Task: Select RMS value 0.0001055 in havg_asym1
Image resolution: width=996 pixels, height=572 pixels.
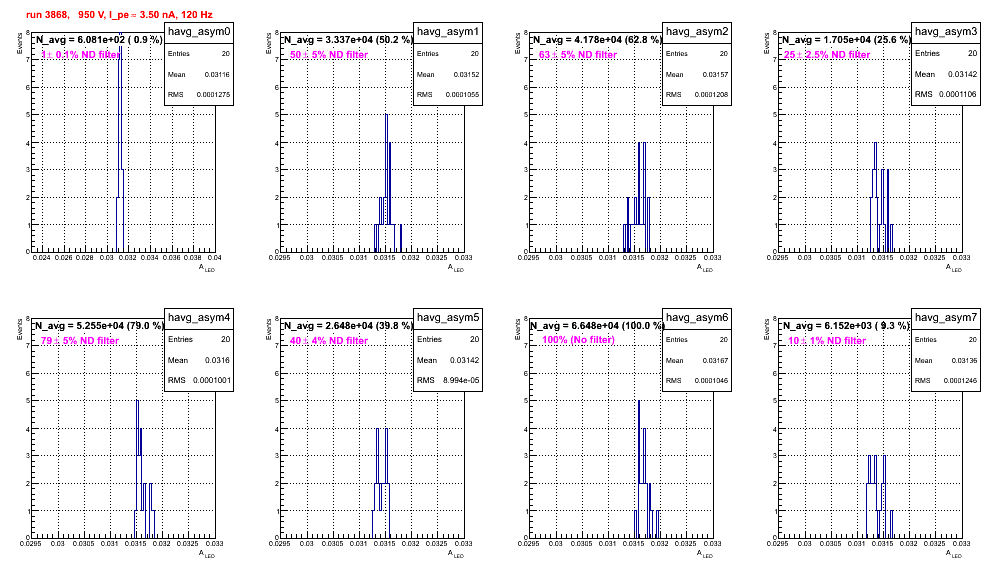Action: (462, 94)
